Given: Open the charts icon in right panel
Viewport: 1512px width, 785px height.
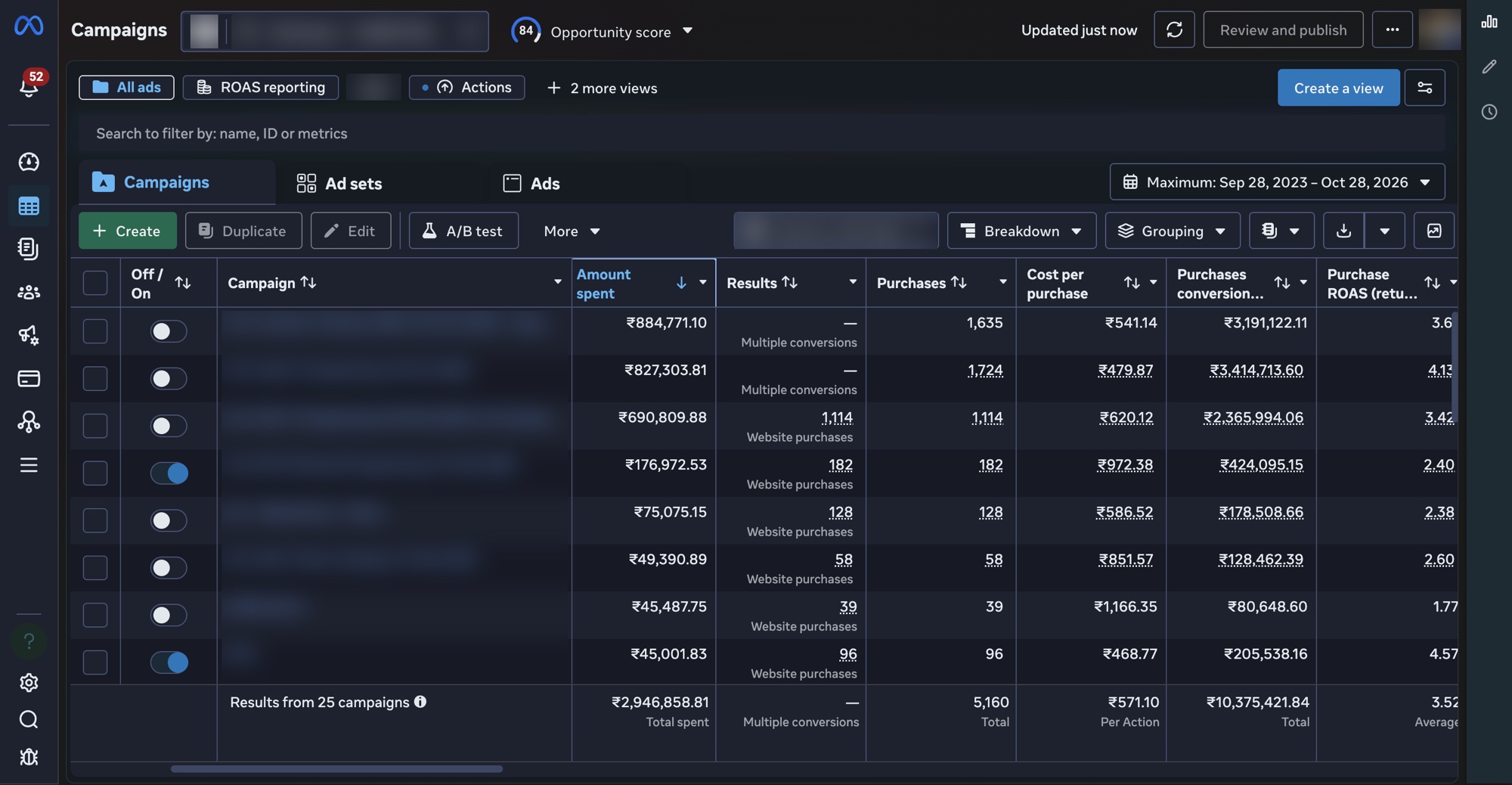Looking at the screenshot, I should (x=1489, y=22).
